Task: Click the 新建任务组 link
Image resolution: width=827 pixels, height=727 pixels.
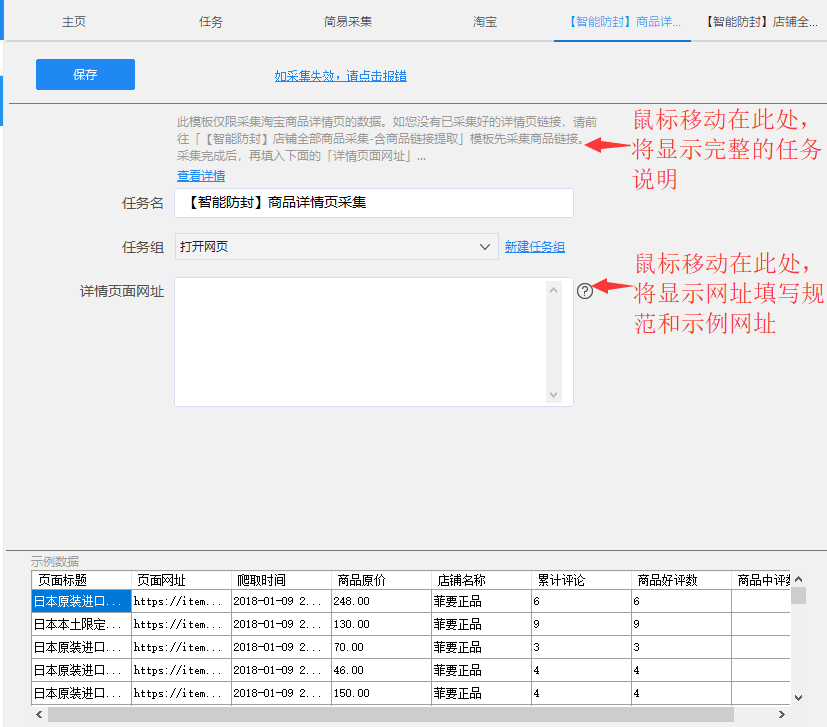Action: coord(534,246)
